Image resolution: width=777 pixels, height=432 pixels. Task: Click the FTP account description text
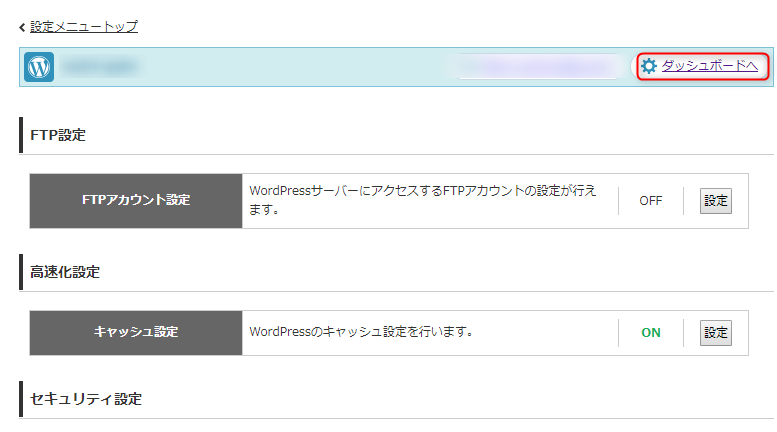(420, 200)
